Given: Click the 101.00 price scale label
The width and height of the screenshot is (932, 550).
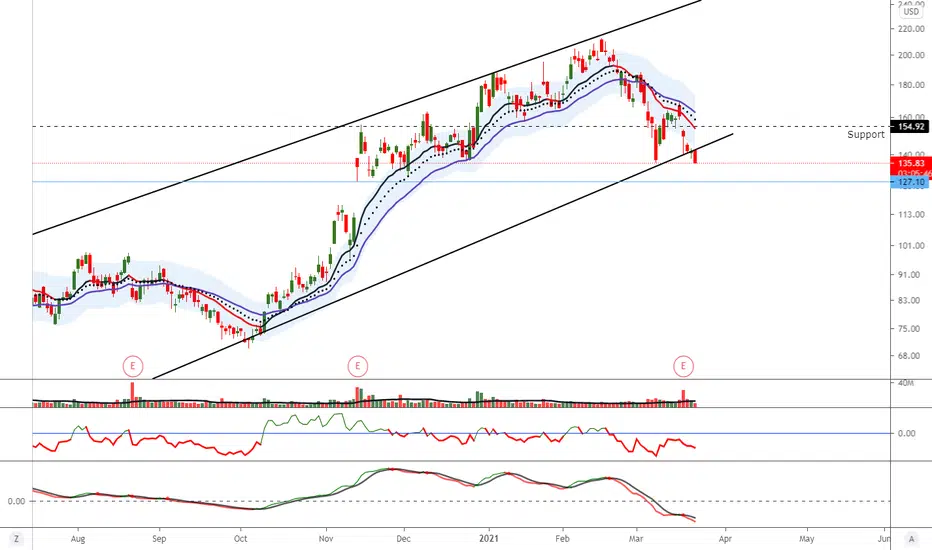Looking at the screenshot, I should (911, 246).
